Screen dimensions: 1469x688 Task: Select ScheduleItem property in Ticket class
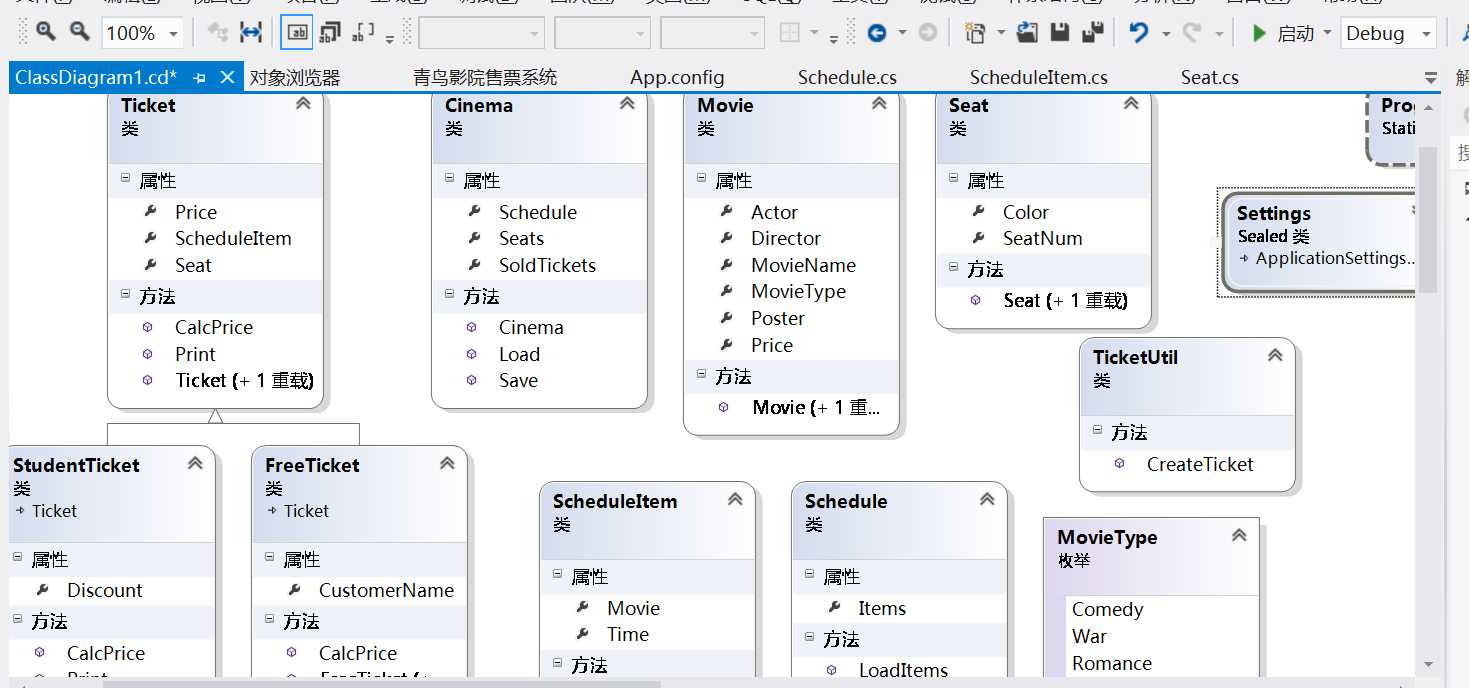[233, 238]
